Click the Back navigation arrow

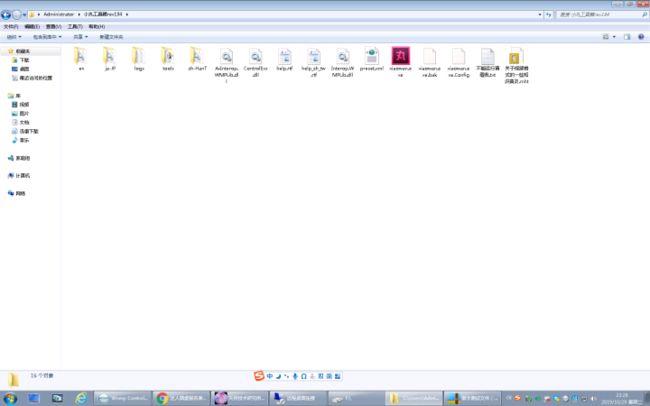point(6,15)
